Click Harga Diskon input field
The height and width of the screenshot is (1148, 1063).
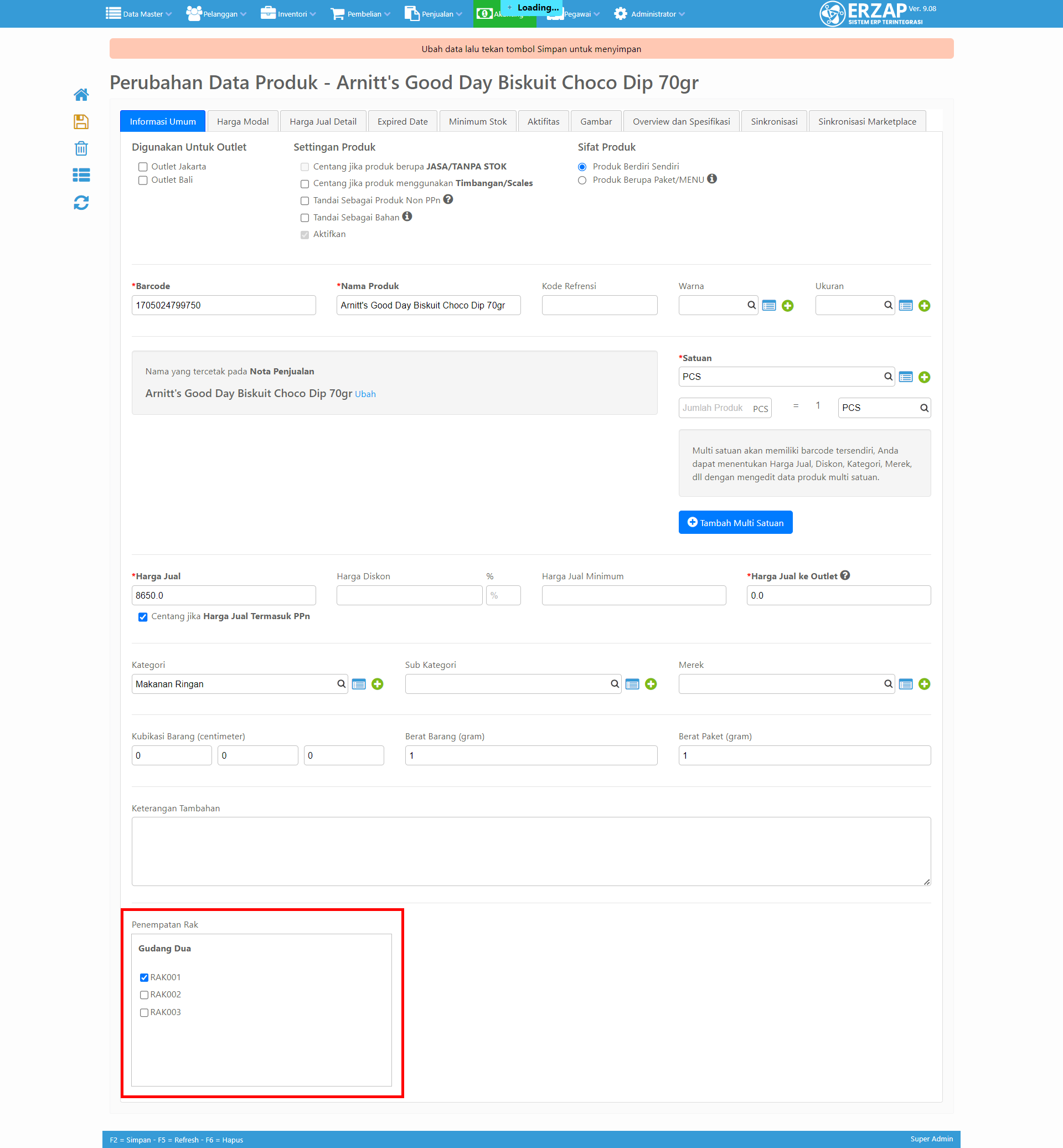point(409,595)
